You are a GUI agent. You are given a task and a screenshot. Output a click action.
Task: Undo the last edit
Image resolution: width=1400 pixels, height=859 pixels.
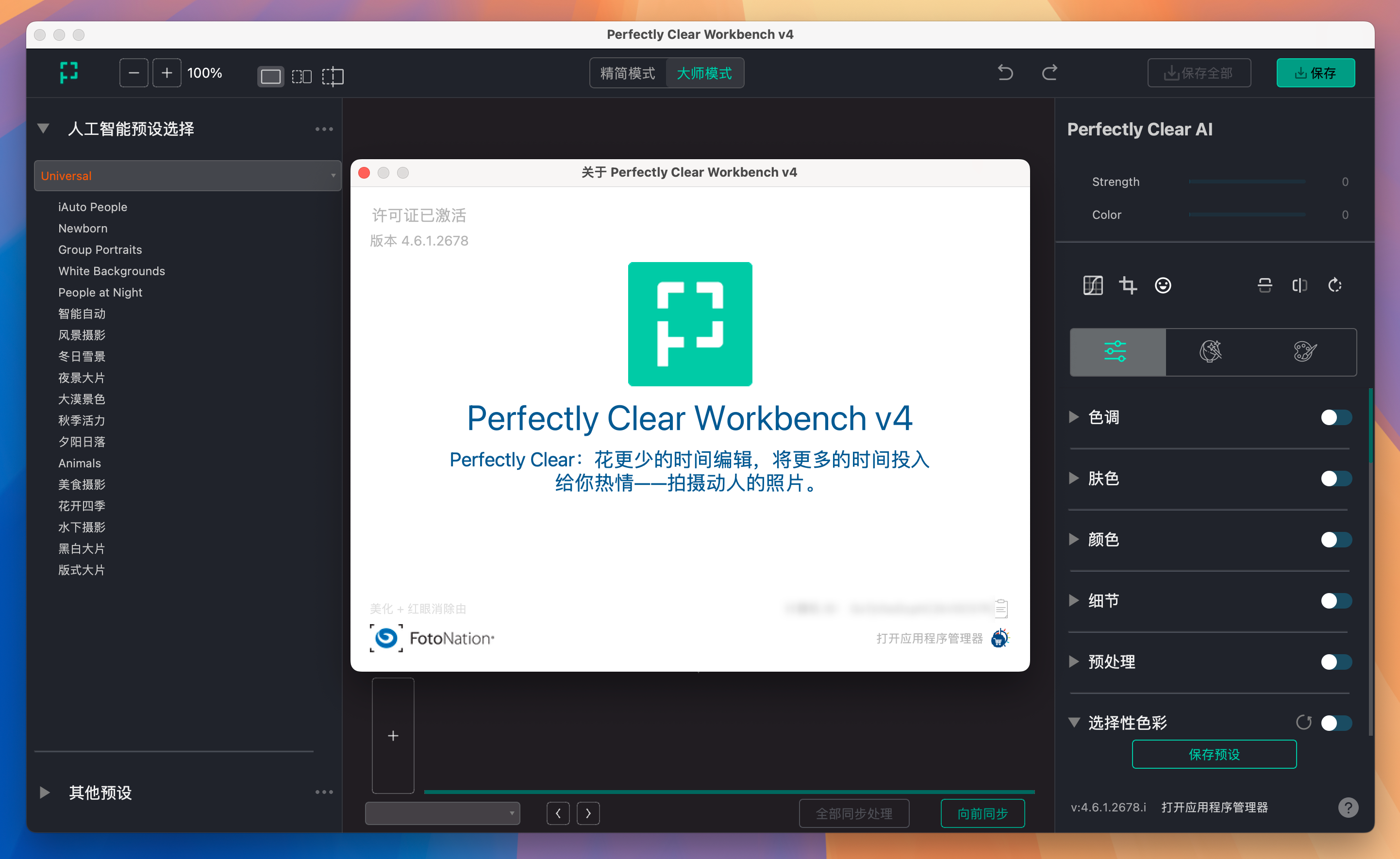coord(1005,73)
